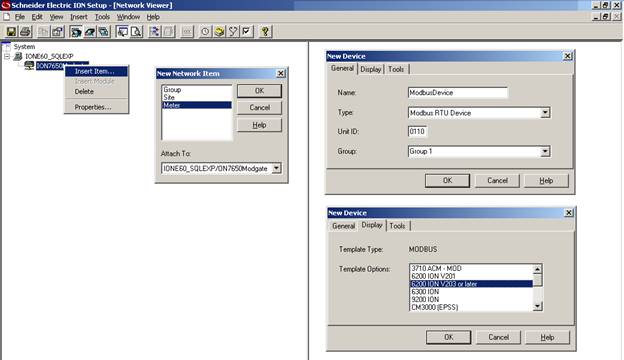Choose Delete from the context menu
This screenshot has height=360, width=624.
96,91
